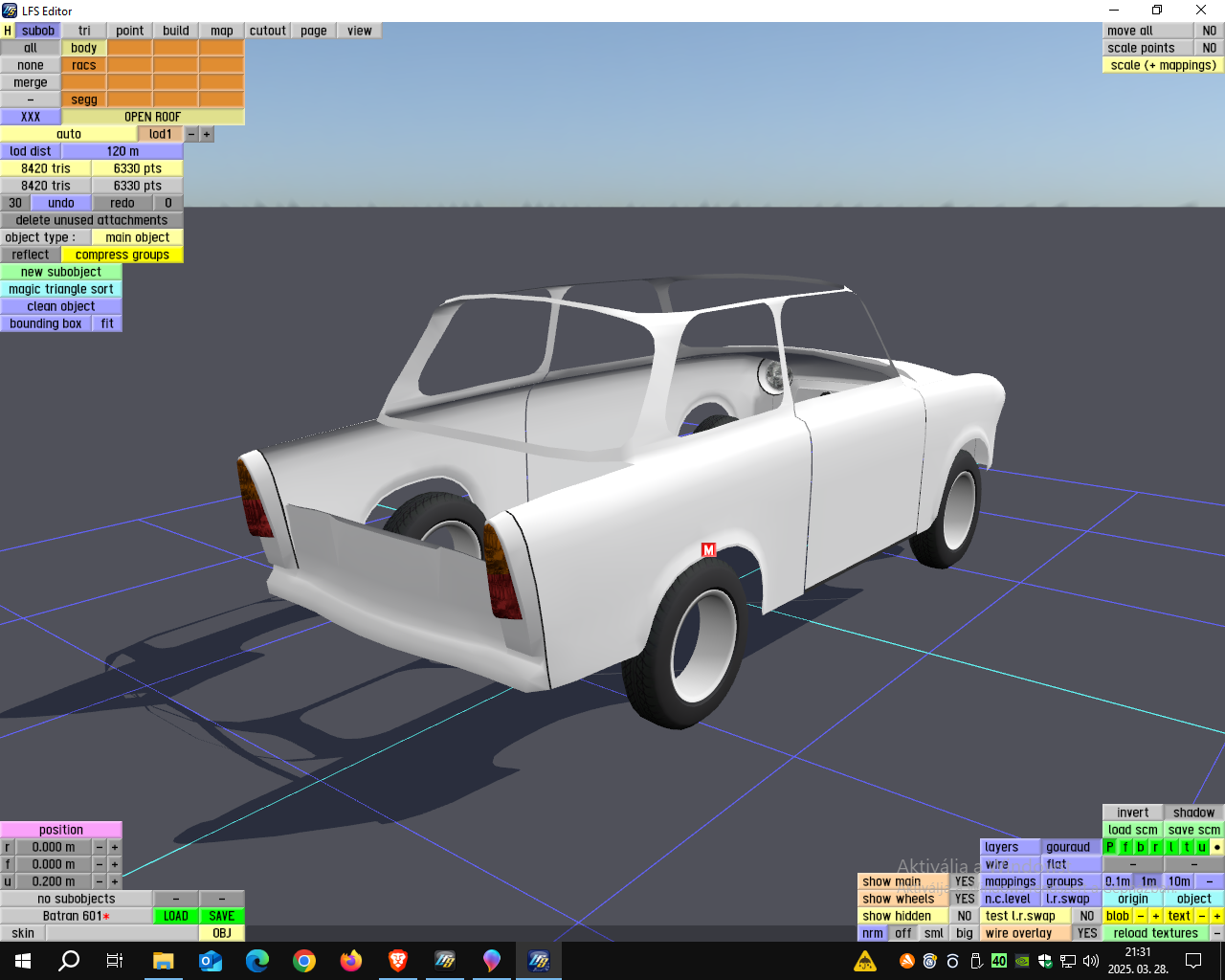Open the object type main object selector
This screenshot has width=1225, height=980.
[138, 237]
